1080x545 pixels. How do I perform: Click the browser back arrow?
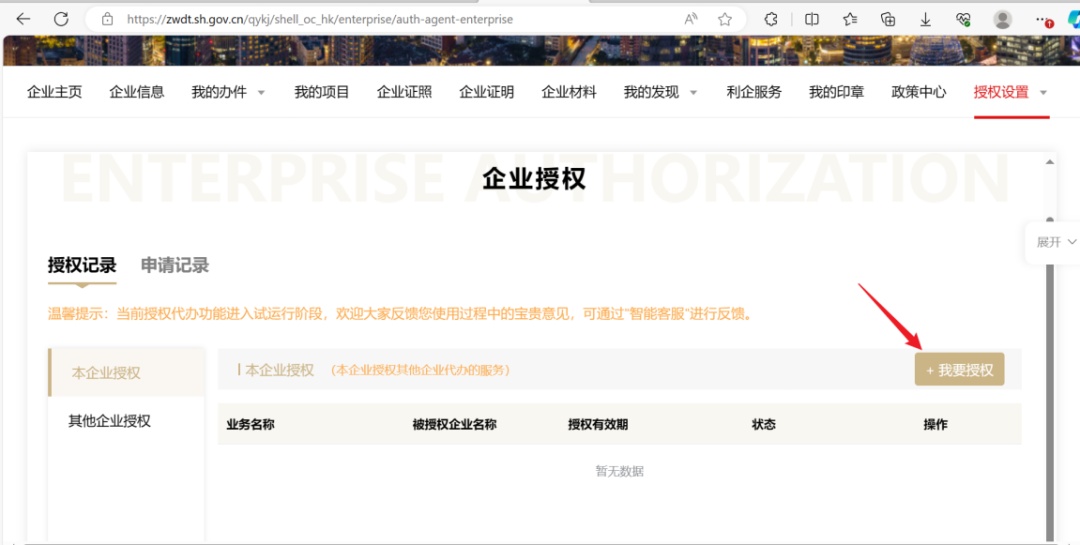coord(23,19)
